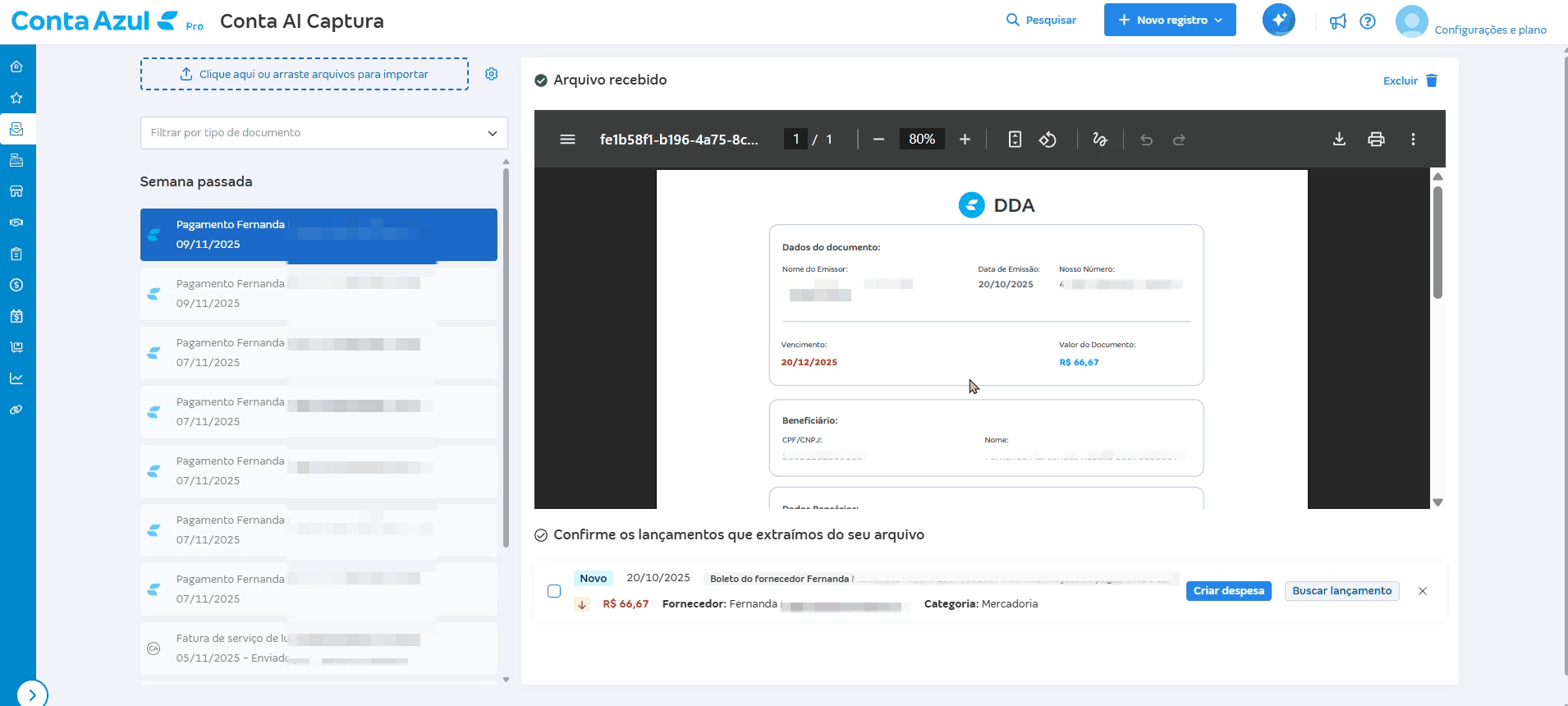This screenshot has height=706, width=1568.
Task: Open the favorites star in sidebar
Action: (16, 98)
